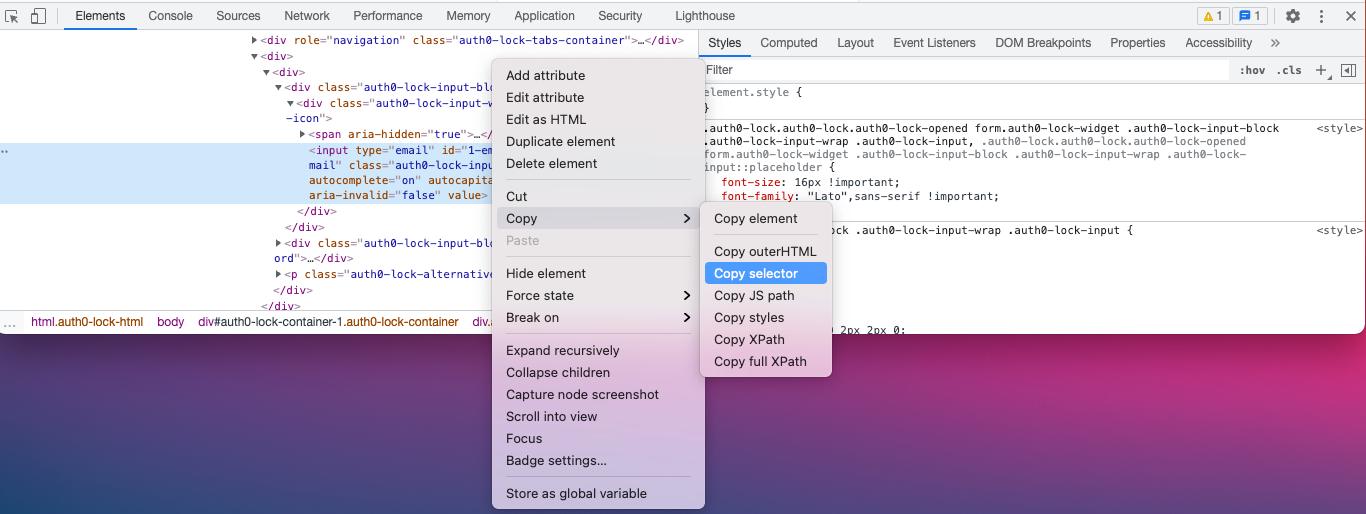Select html.auth0-lock-html breadcrumb
The height and width of the screenshot is (514, 1366).
[87, 323]
